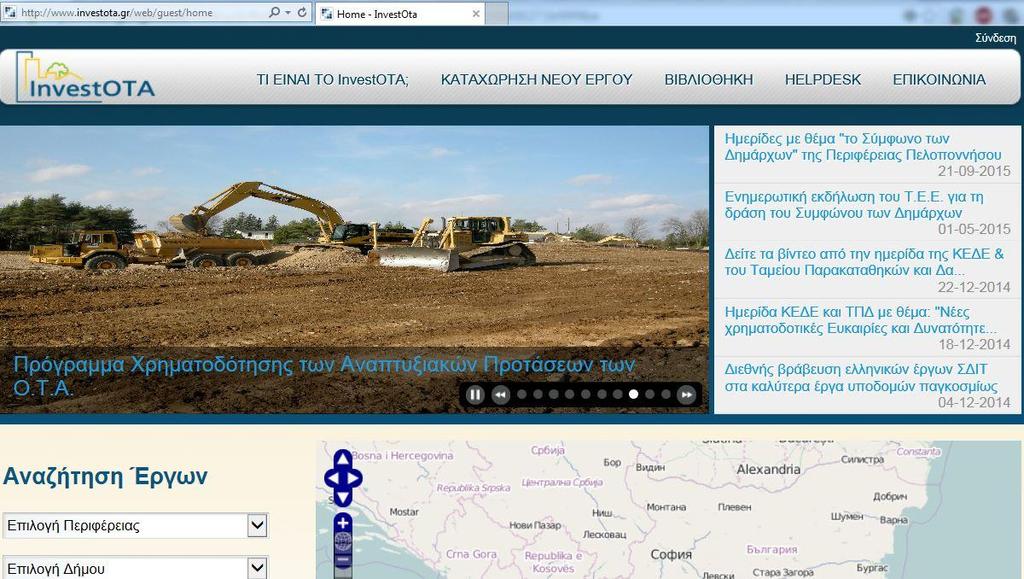The image size is (1024, 579).
Task: Click the highlighted white slideshow dot
Action: click(633, 394)
